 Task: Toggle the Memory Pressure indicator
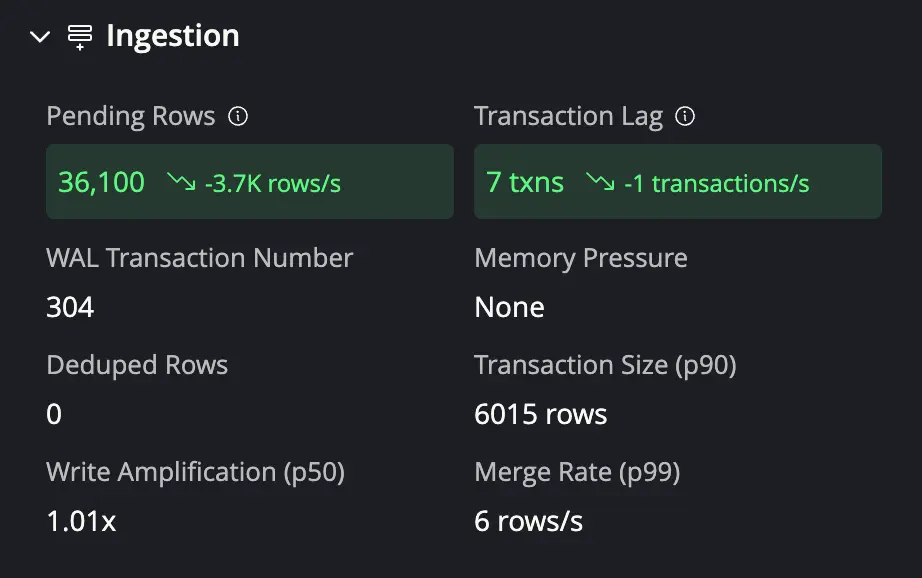click(580, 258)
